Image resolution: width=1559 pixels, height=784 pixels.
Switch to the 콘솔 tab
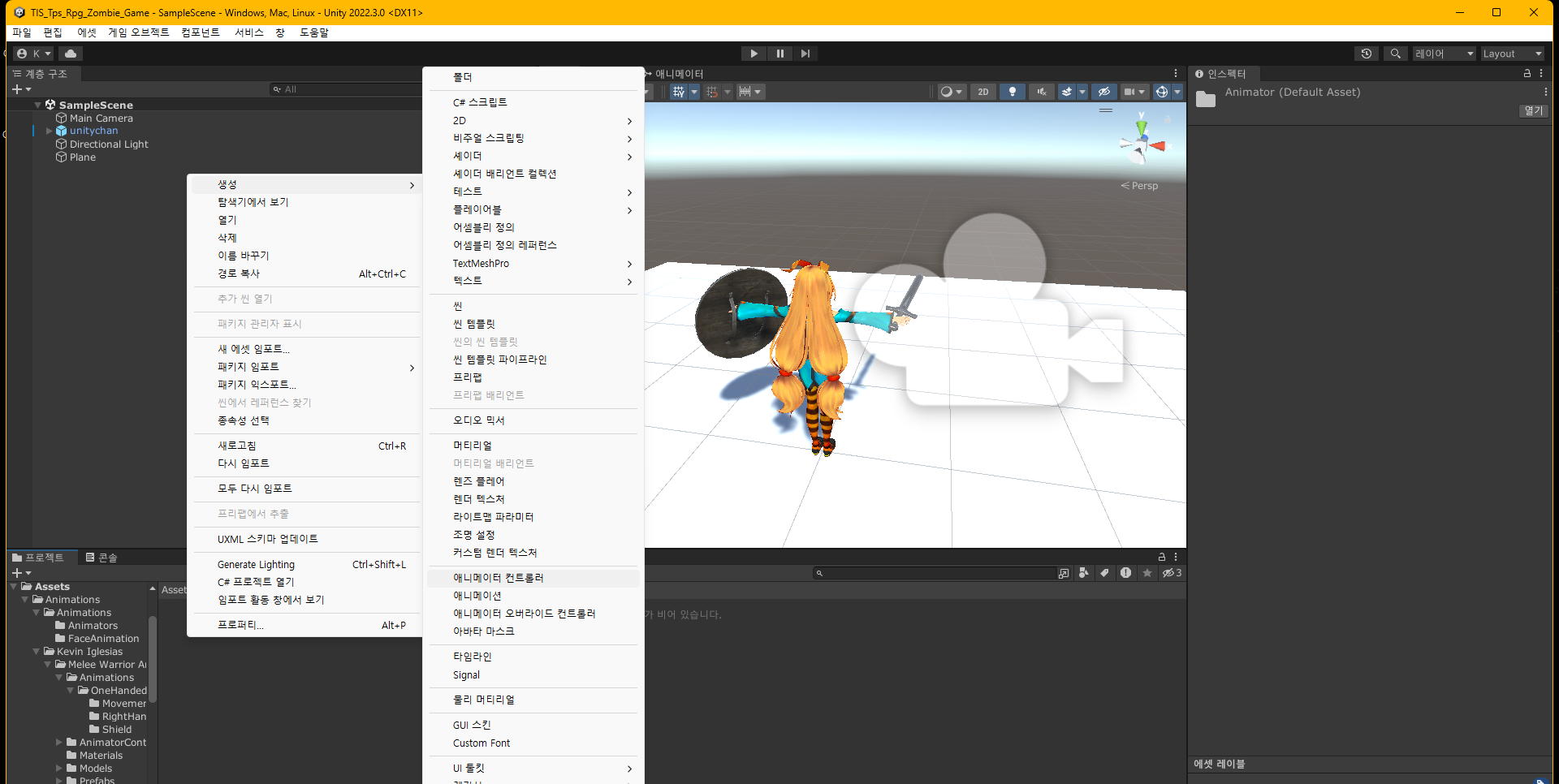[x=101, y=558]
